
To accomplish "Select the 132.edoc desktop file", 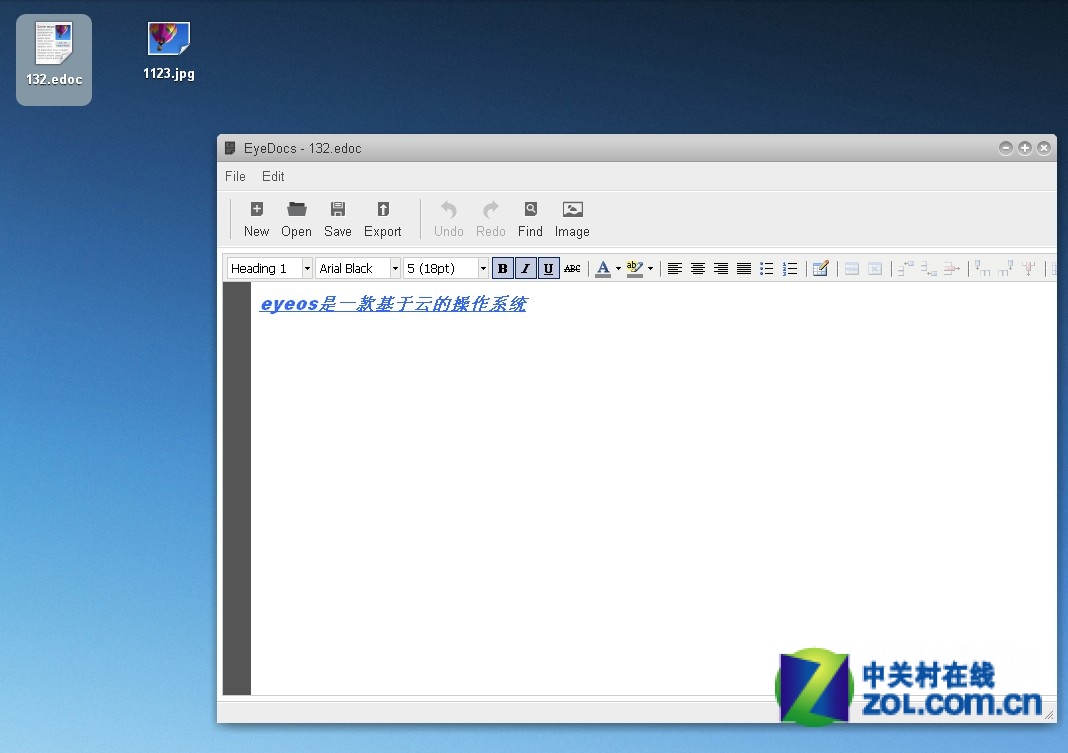I will [54, 60].
